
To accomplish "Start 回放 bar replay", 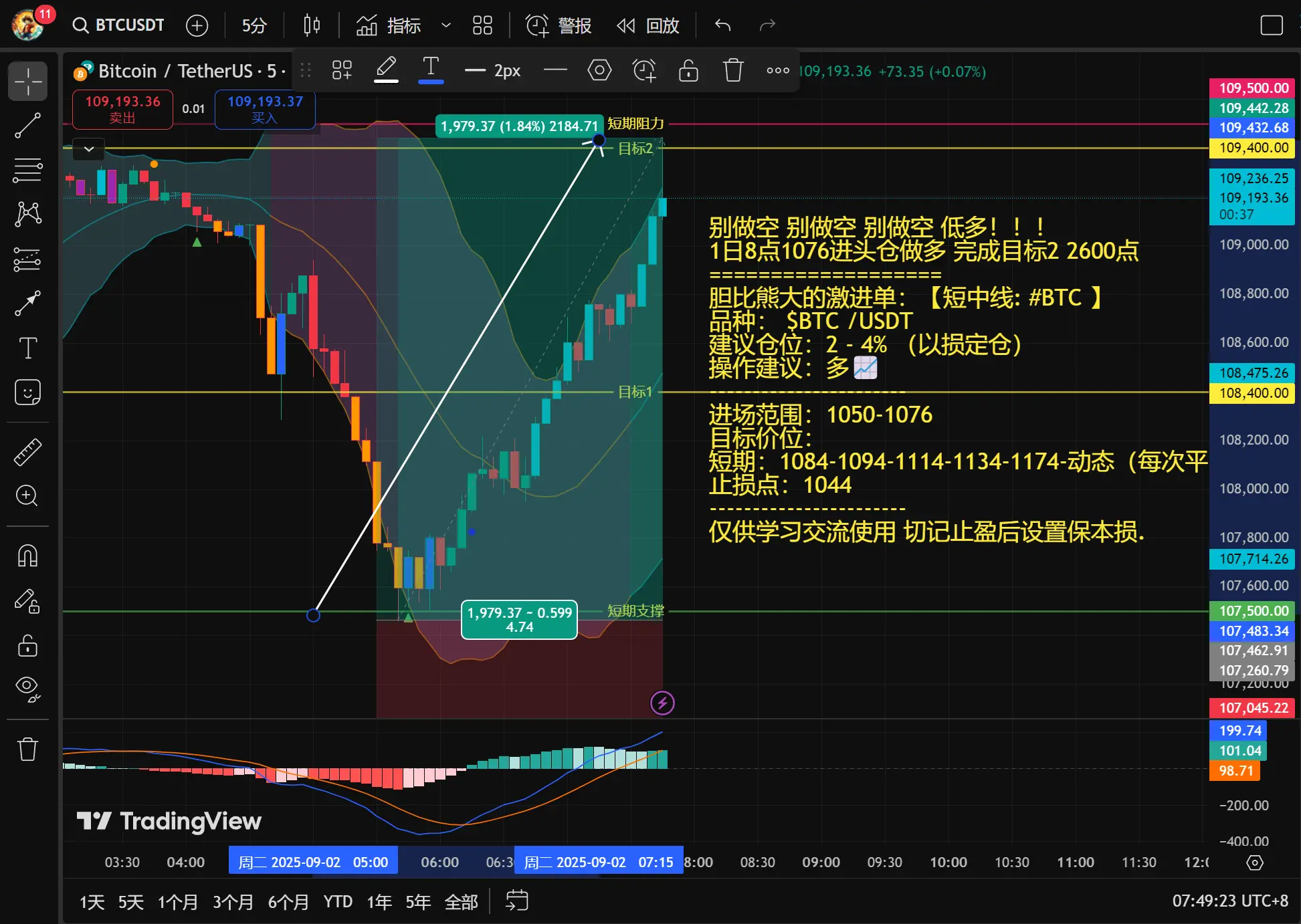I will point(648,25).
